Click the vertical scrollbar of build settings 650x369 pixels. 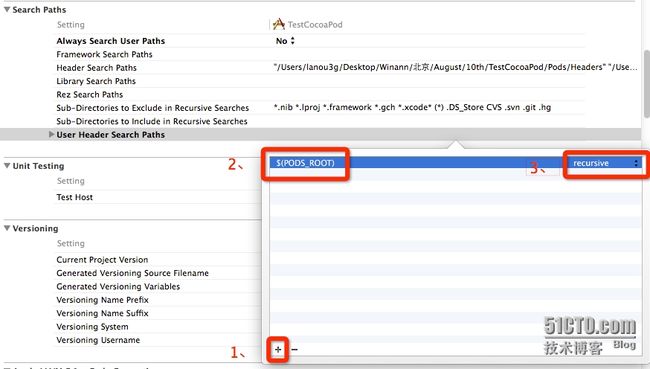[x=646, y=84]
